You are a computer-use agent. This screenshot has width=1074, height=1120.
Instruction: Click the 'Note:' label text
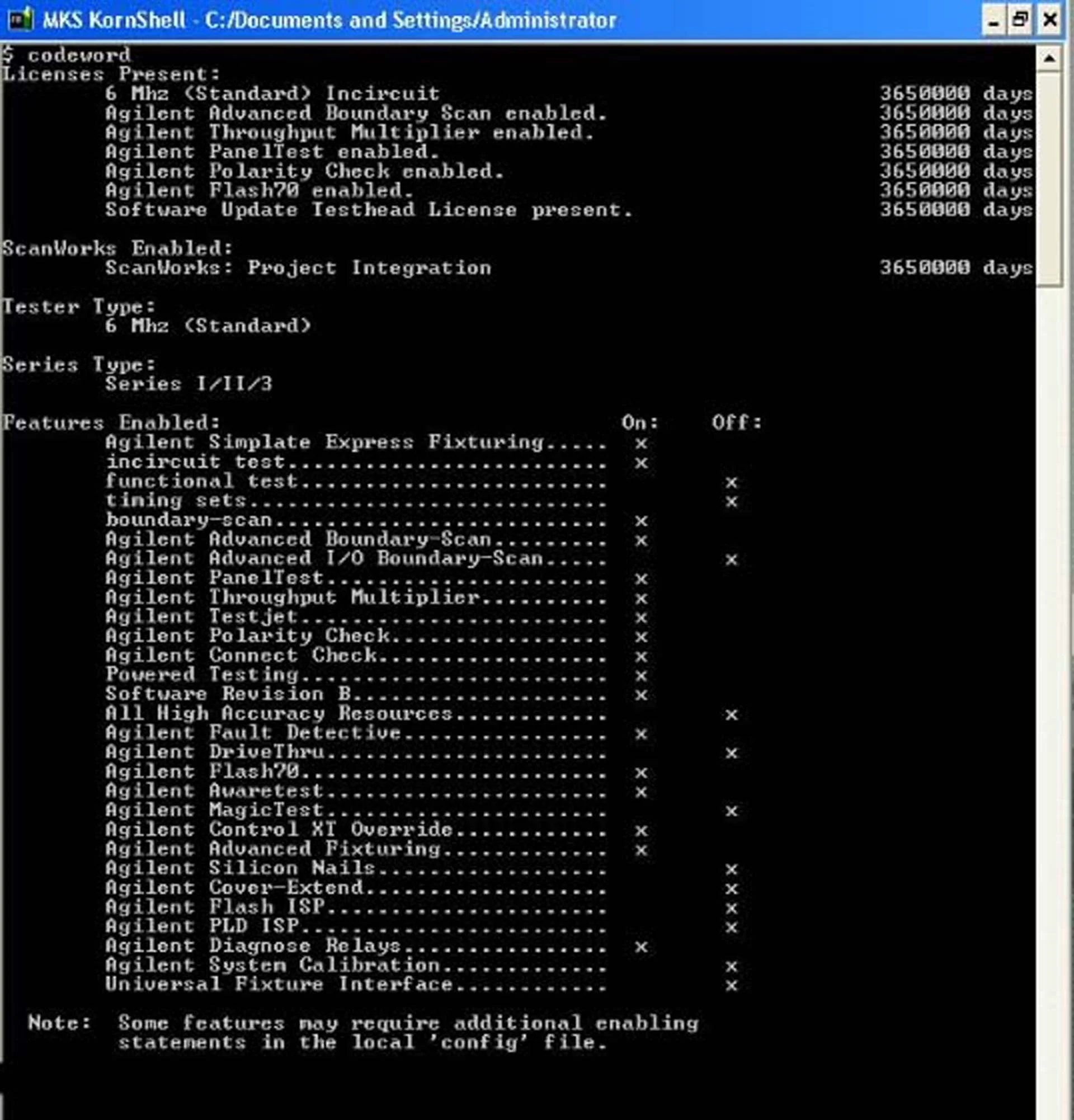pyautogui.click(x=59, y=1023)
